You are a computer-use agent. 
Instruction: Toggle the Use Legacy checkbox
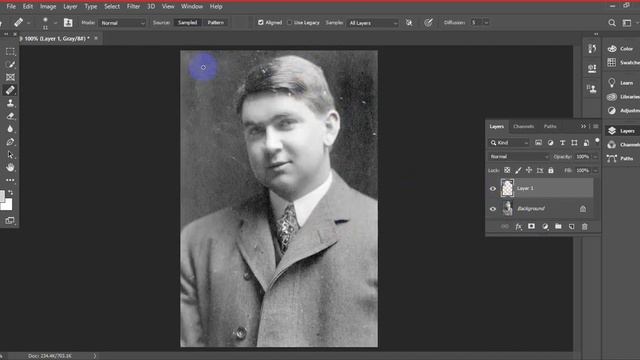(289, 22)
